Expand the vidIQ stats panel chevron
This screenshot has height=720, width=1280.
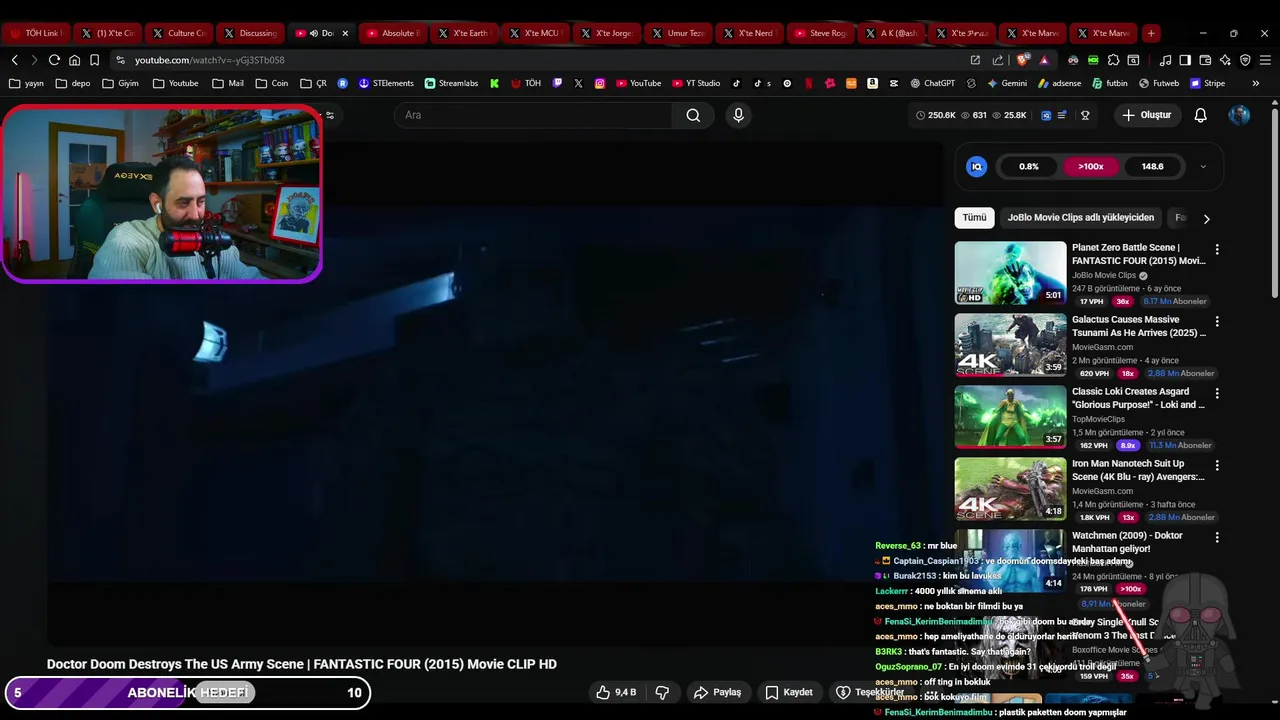1203,167
